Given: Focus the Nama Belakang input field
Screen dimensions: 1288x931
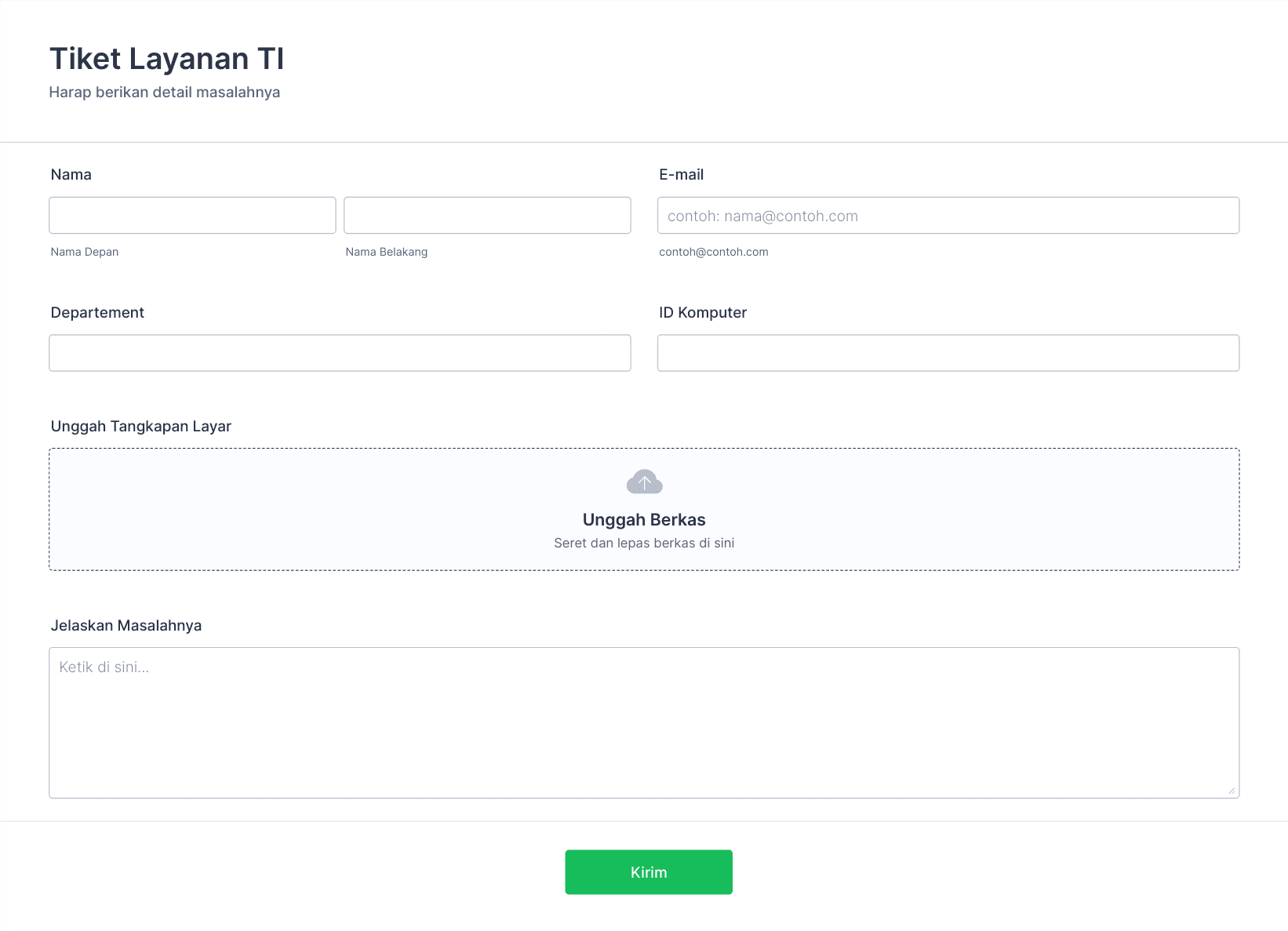Looking at the screenshot, I should tap(487, 215).
